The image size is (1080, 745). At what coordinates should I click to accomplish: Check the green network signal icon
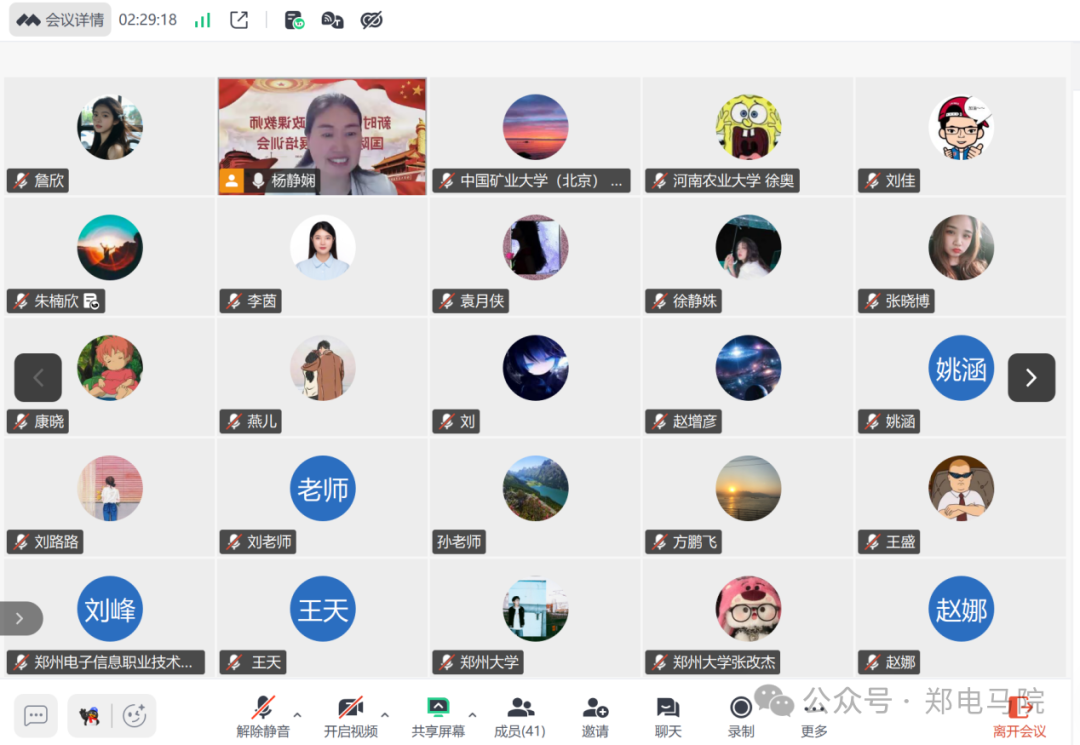[x=202, y=20]
